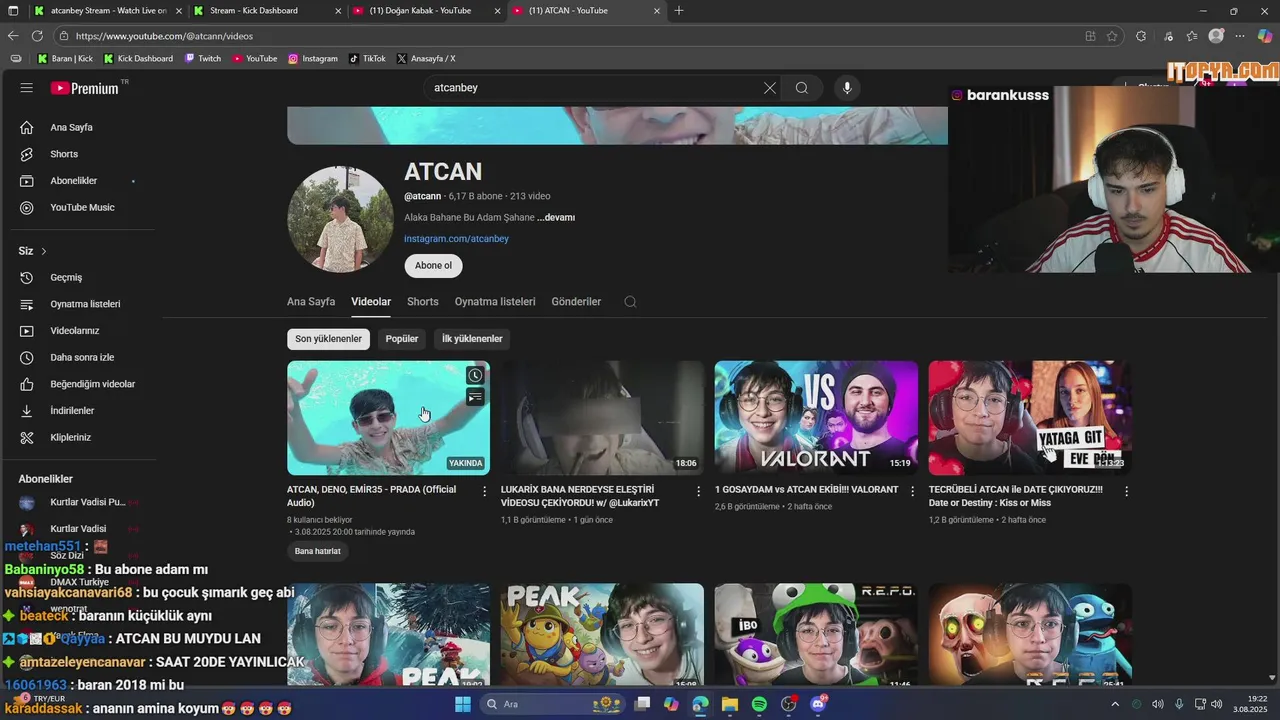1280x720 pixels.
Task: Open Edge Copilot sidebar icon
Action: tap(1265, 36)
